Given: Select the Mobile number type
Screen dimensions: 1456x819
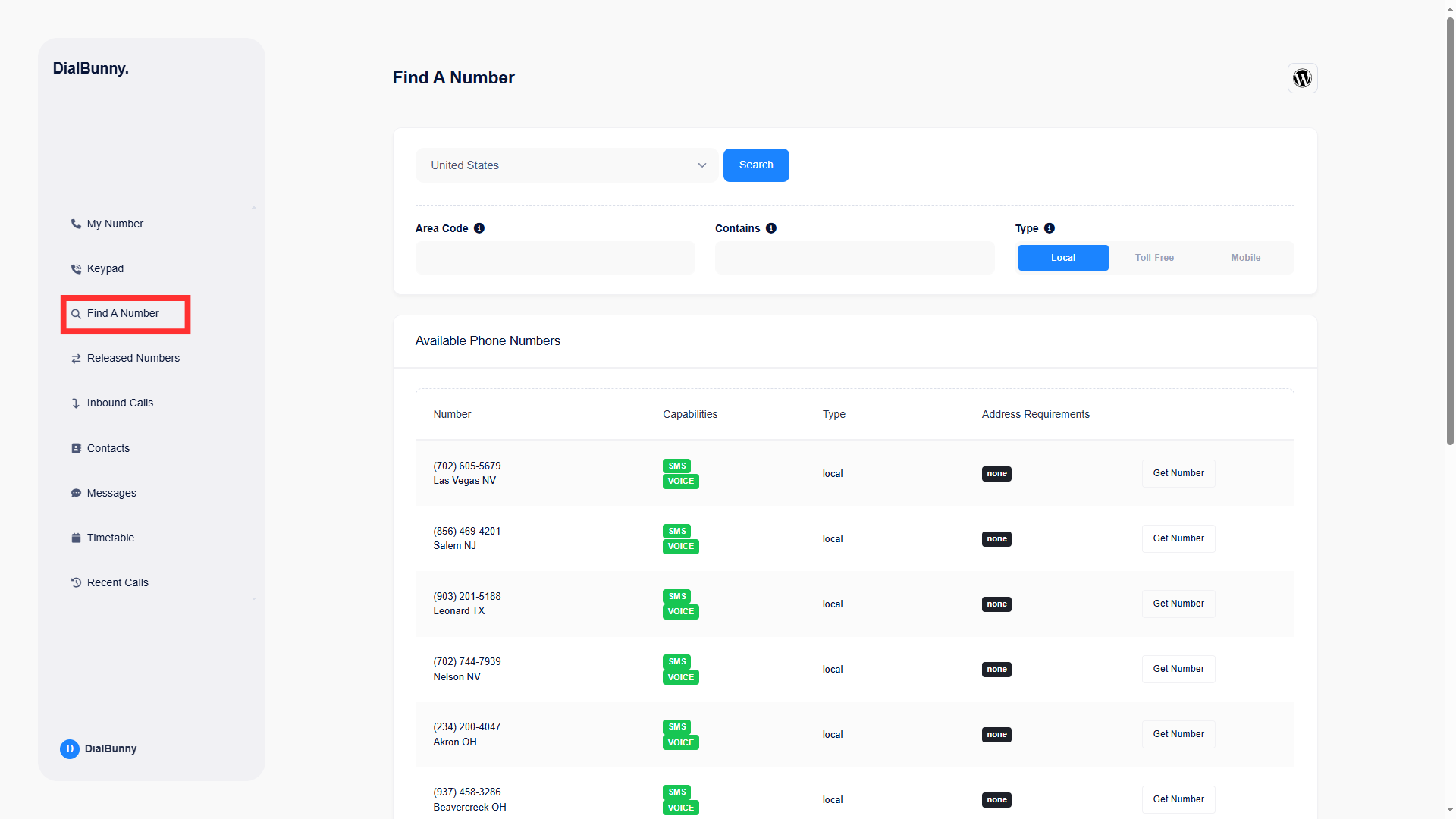Looking at the screenshot, I should click(x=1244, y=257).
